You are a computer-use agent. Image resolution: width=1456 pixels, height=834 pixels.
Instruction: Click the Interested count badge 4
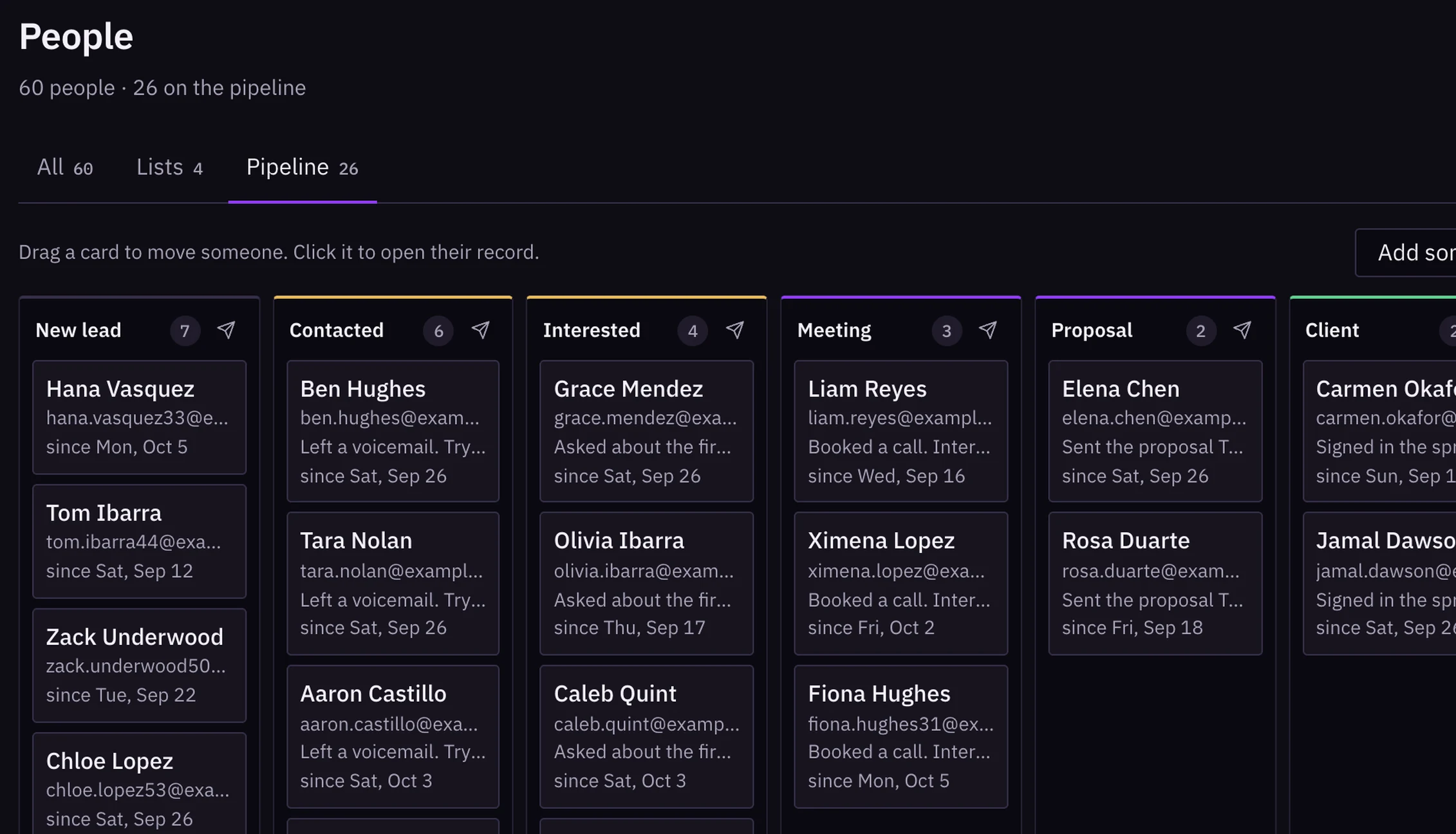tap(693, 331)
